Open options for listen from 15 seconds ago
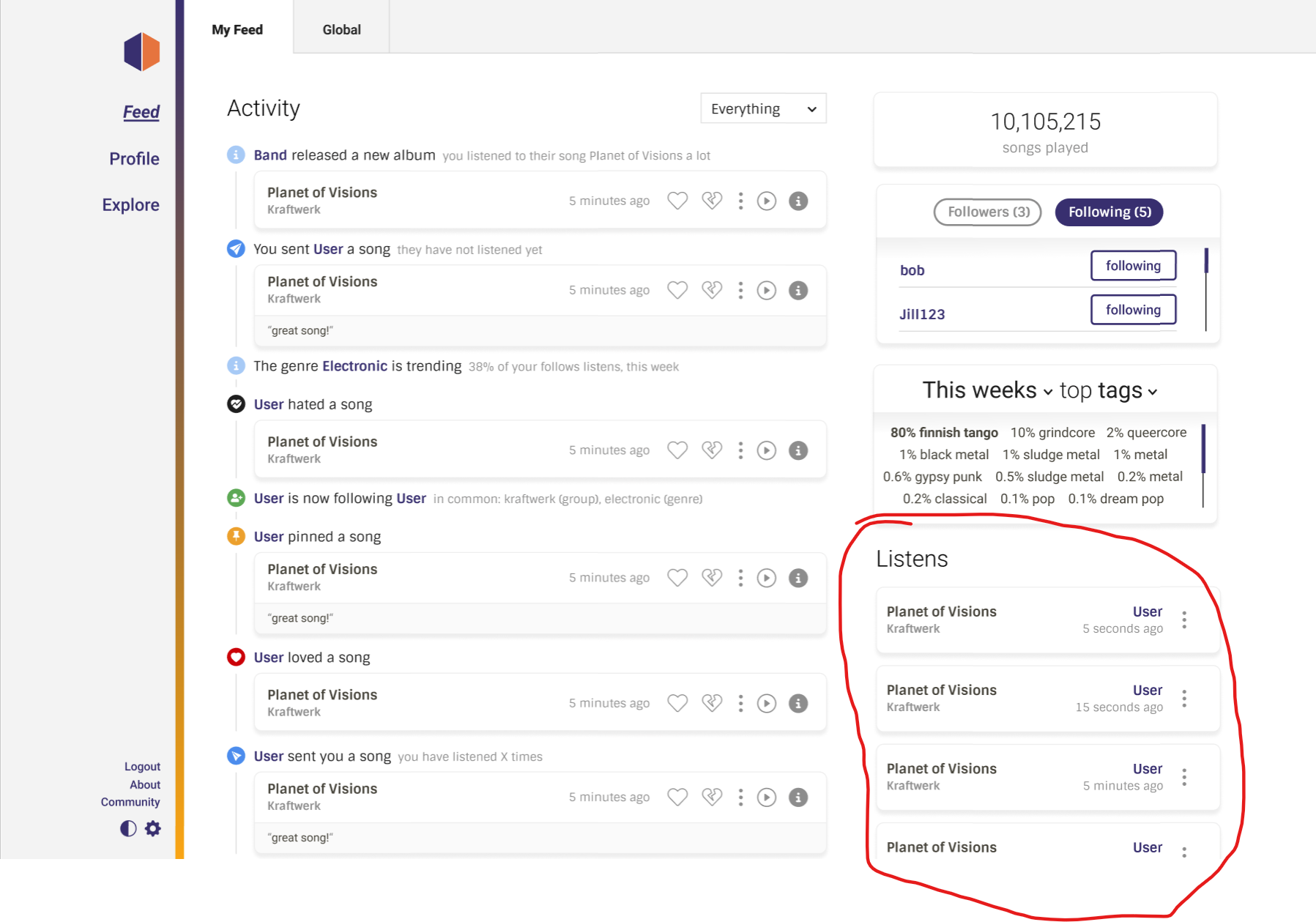 point(1184,699)
